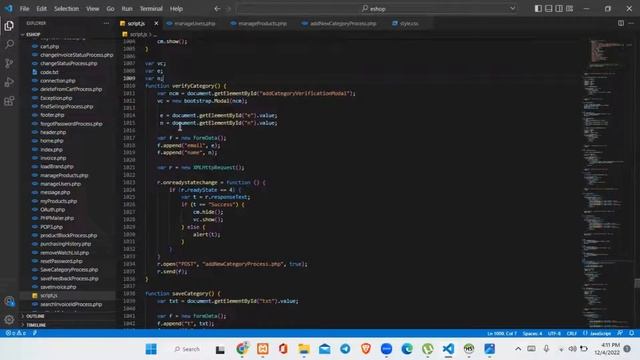Screen dimensions: 640x360
Task: Open the Selection menu
Action: point(66,9)
